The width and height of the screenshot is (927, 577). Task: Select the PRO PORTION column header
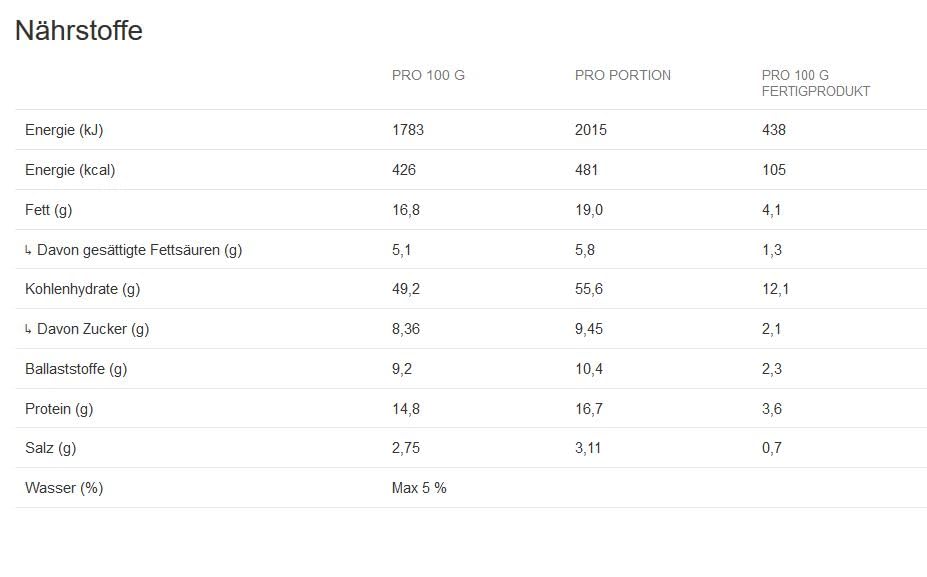click(x=623, y=76)
